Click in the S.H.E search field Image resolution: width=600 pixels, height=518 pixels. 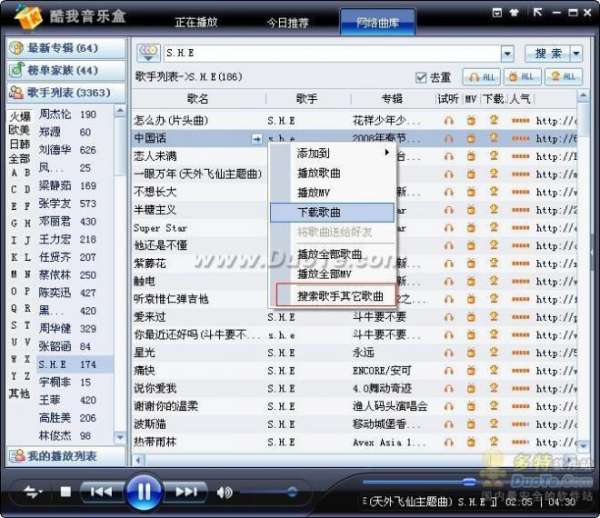pyautogui.click(x=332, y=54)
